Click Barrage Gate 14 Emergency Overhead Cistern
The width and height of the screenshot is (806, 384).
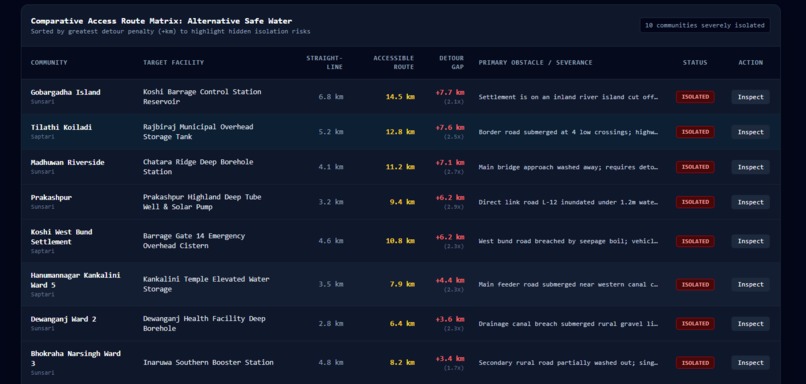[x=194, y=241]
